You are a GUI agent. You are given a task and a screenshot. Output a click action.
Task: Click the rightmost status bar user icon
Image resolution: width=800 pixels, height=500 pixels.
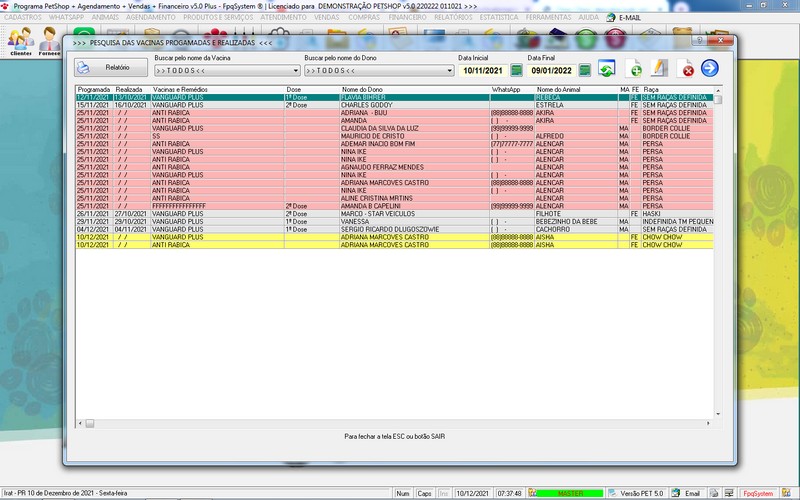point(786,493)
